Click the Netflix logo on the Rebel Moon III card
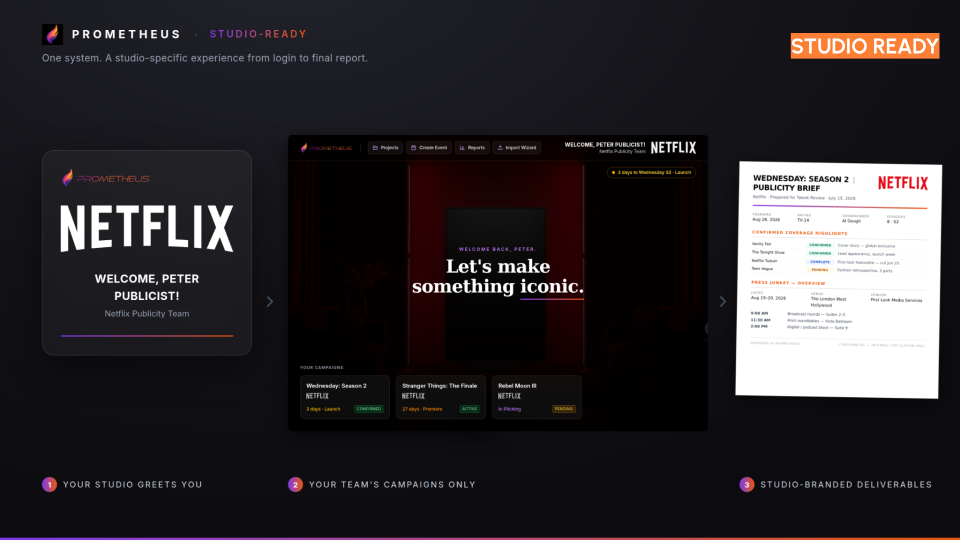960x540 pixels. (509, 396)
